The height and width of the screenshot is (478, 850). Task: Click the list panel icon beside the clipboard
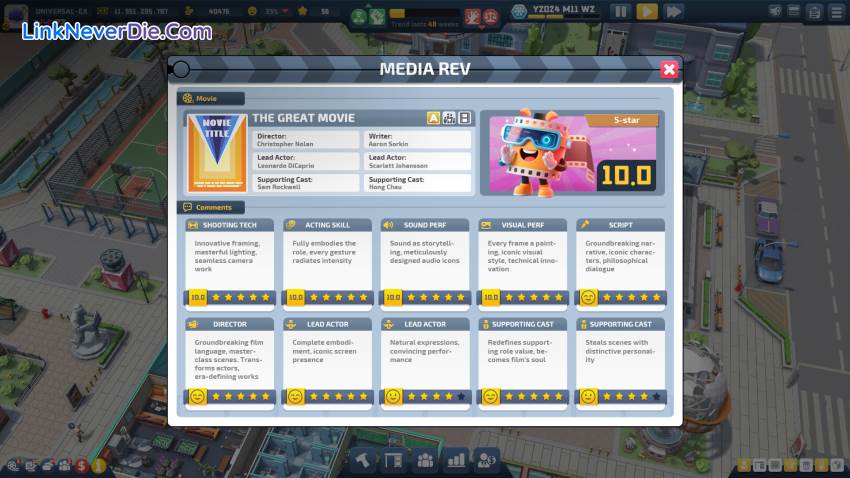pyautogui.click(x=794, y=11)
